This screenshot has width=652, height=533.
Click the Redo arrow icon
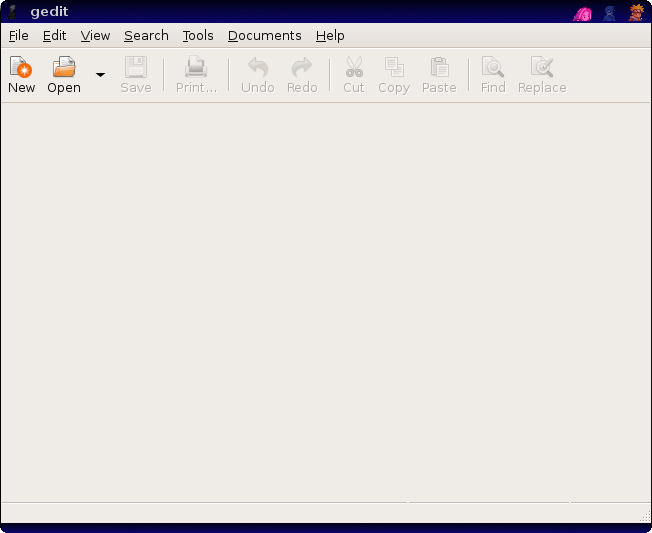click(x=302, y=67)
